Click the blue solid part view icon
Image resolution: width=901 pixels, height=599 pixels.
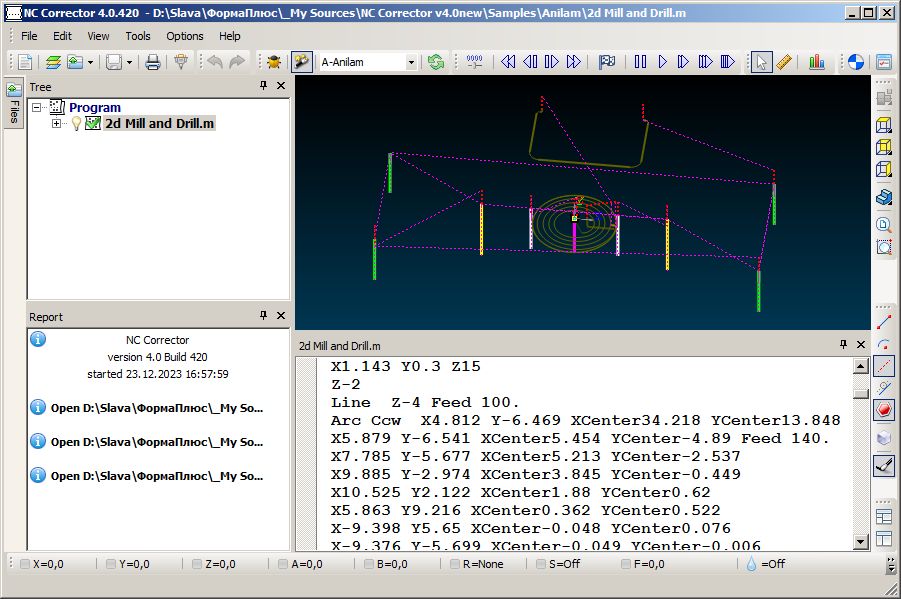pos(884,197)
